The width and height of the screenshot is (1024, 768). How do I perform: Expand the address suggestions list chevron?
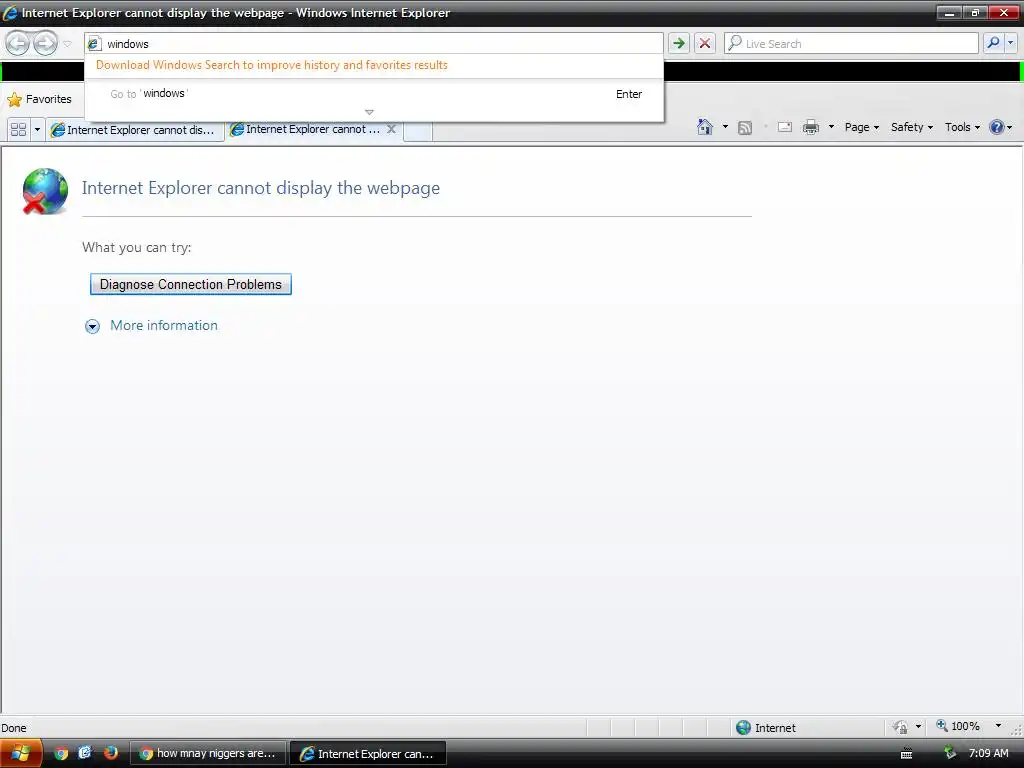pyautogui.click(x=369, y=112)
